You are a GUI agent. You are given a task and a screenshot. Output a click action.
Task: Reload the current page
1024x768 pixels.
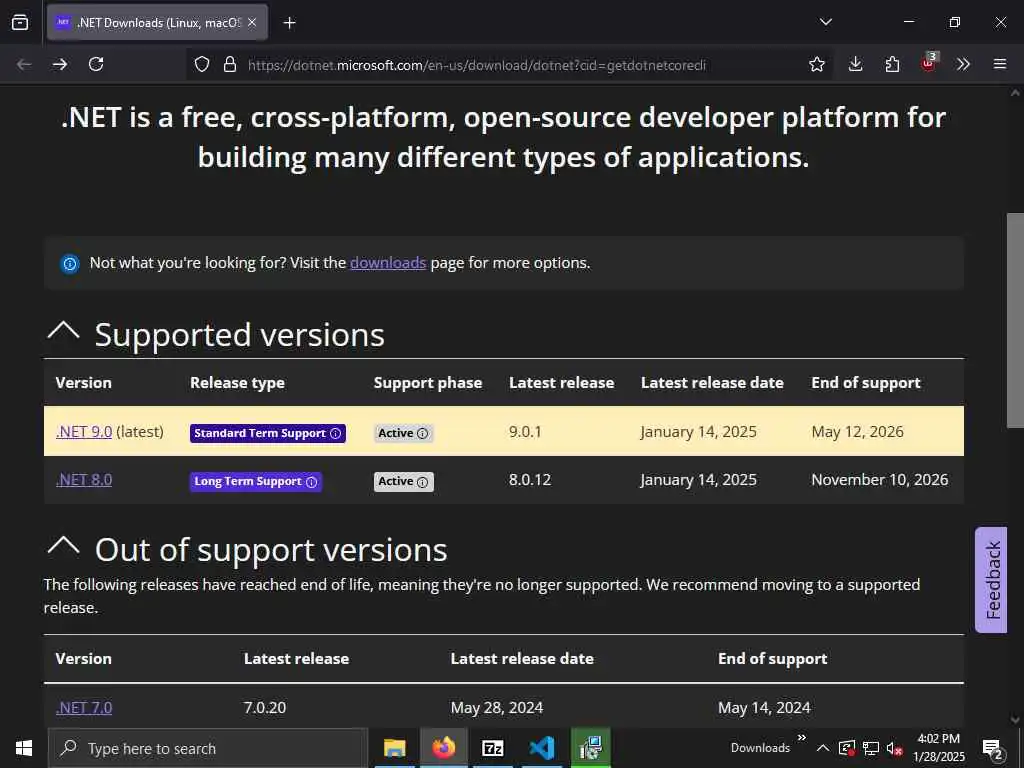96,64
